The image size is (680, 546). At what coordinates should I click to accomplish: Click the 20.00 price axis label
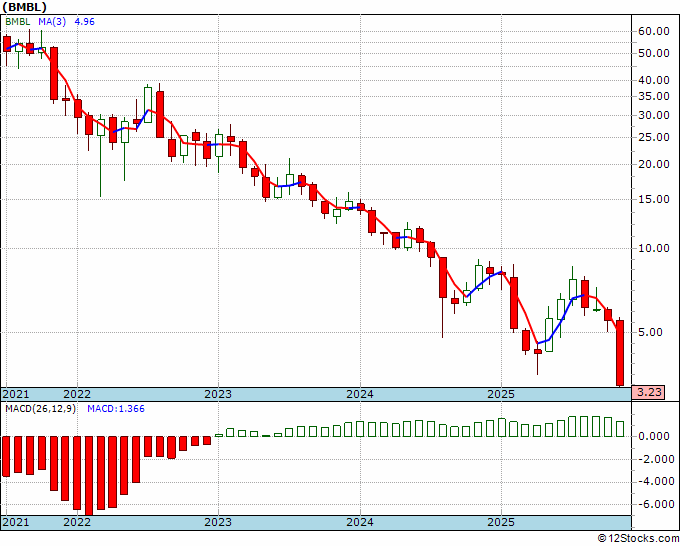pyautogui.click(x=654, y=164)
